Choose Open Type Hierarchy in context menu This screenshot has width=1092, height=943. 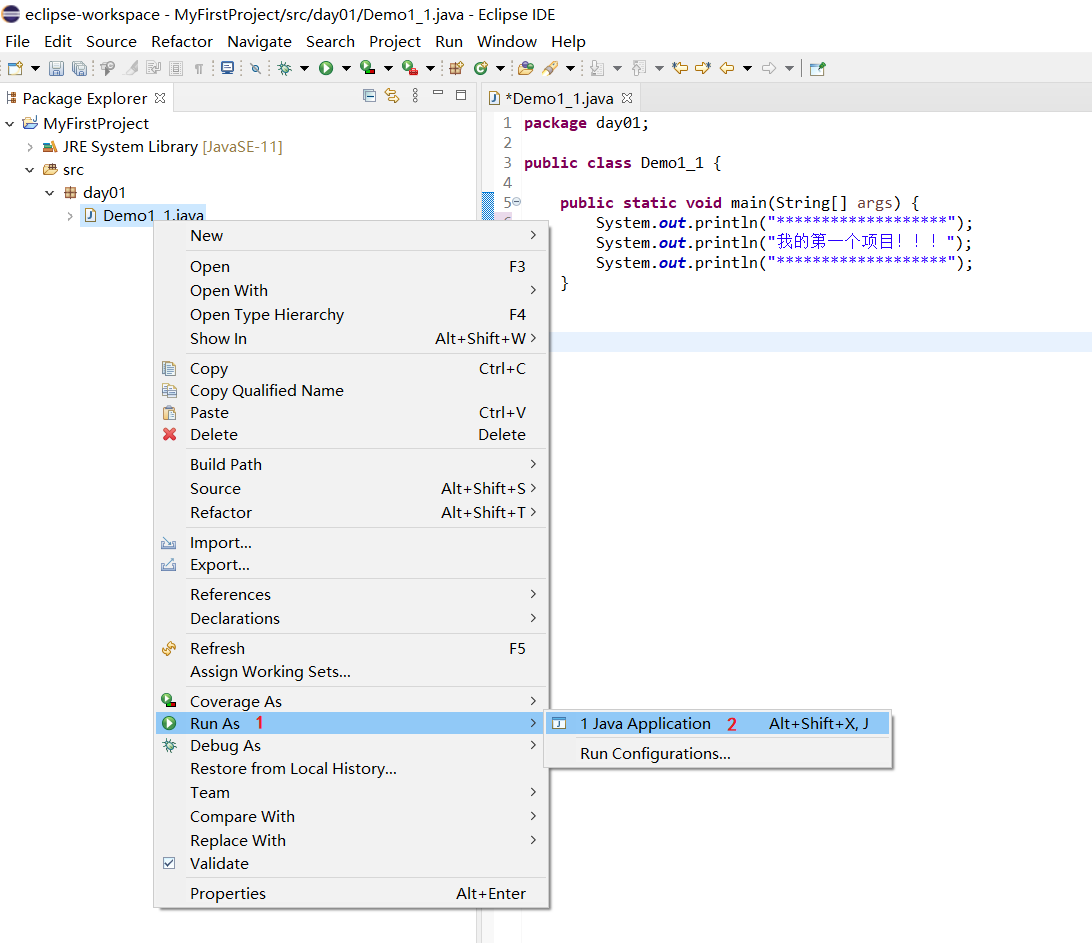point(351,315)
